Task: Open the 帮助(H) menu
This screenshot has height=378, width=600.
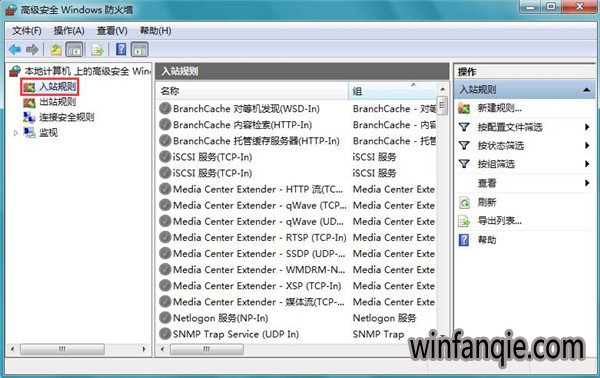Action: pyautogui.click(x=155, y=31)
